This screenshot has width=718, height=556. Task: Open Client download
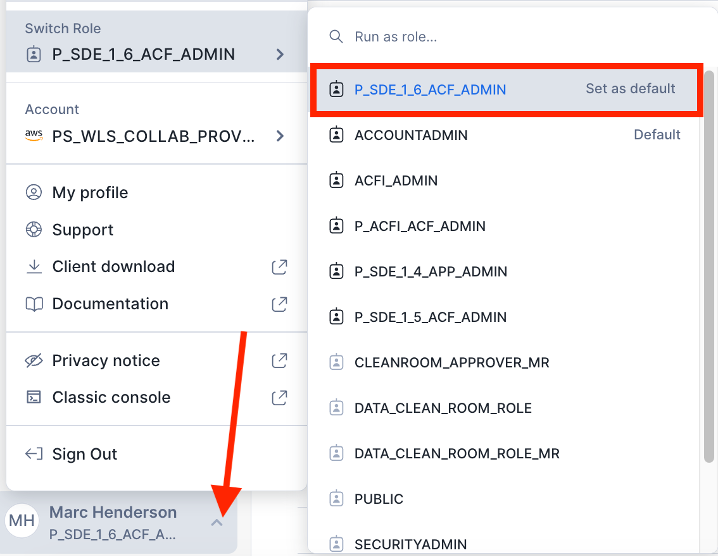pos(156,267)
